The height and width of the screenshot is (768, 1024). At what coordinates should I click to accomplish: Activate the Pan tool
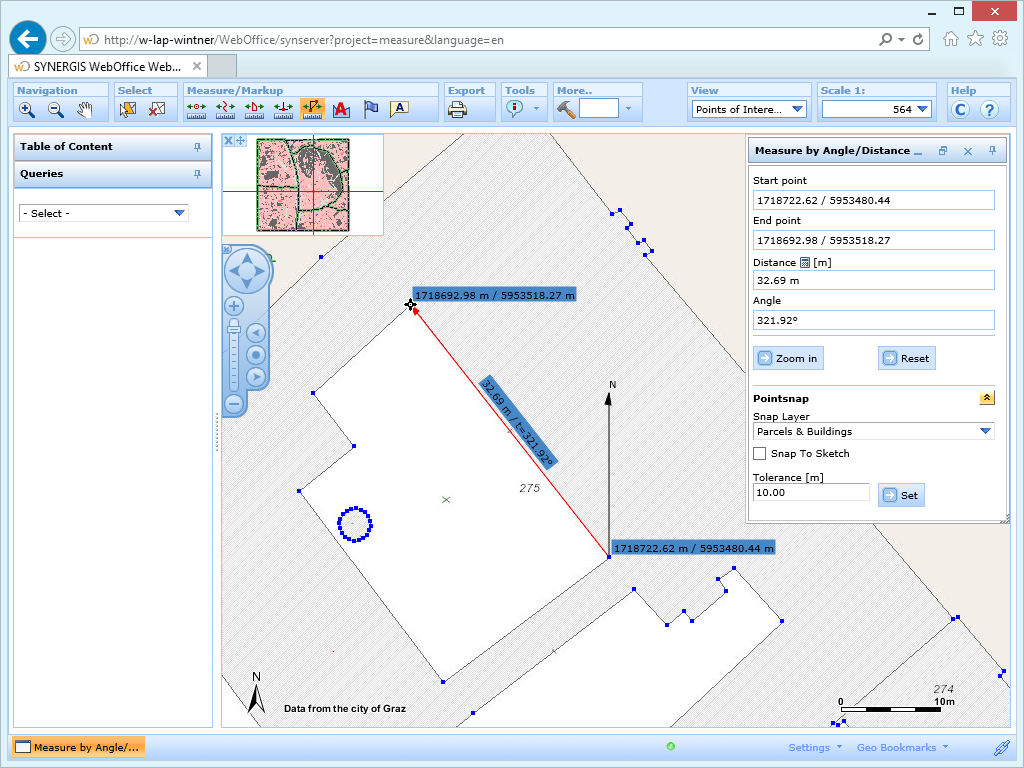pyautogui.click(x=85, y=110)
